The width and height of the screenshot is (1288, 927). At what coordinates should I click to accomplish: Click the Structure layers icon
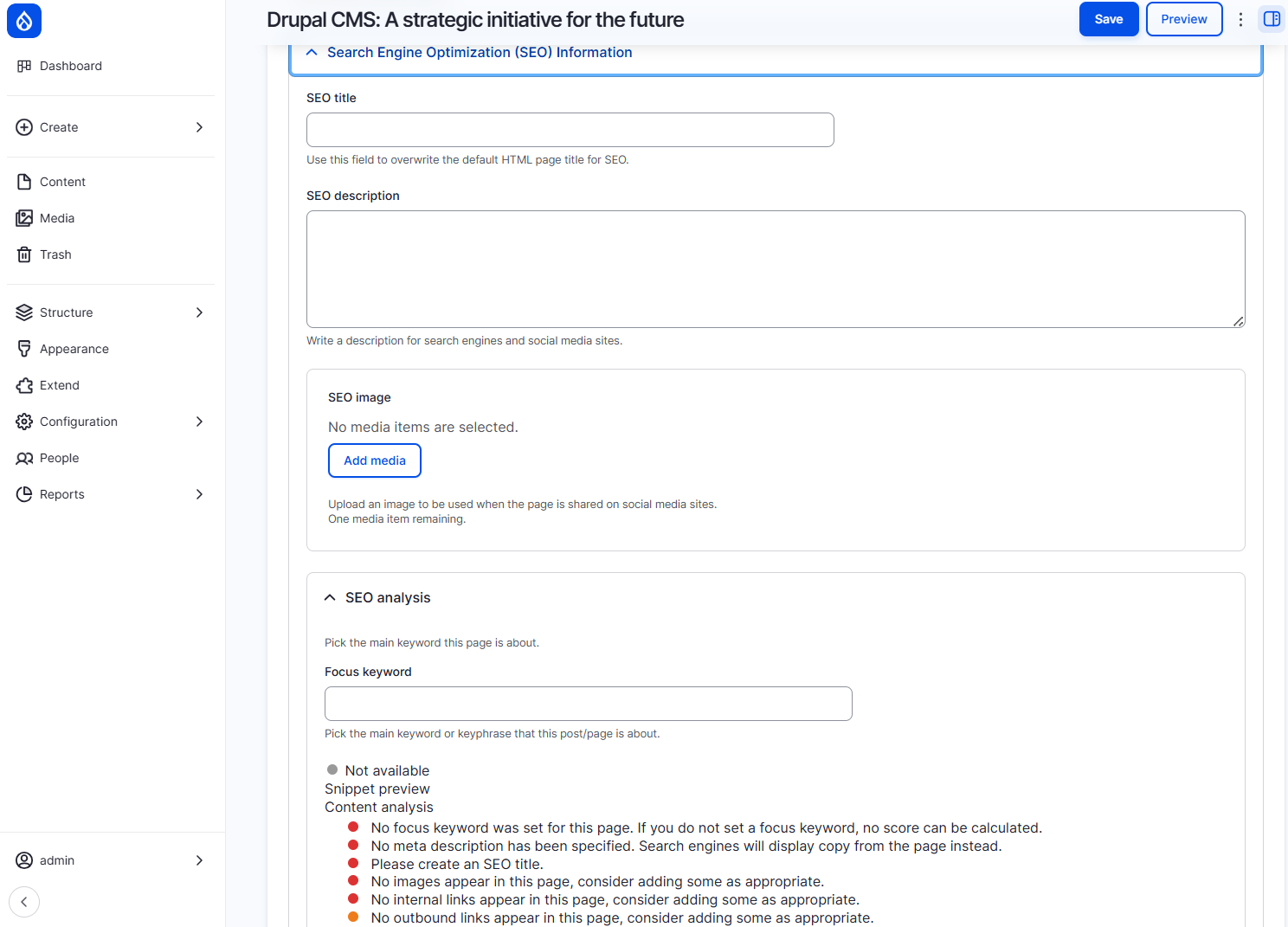(24, 312)
